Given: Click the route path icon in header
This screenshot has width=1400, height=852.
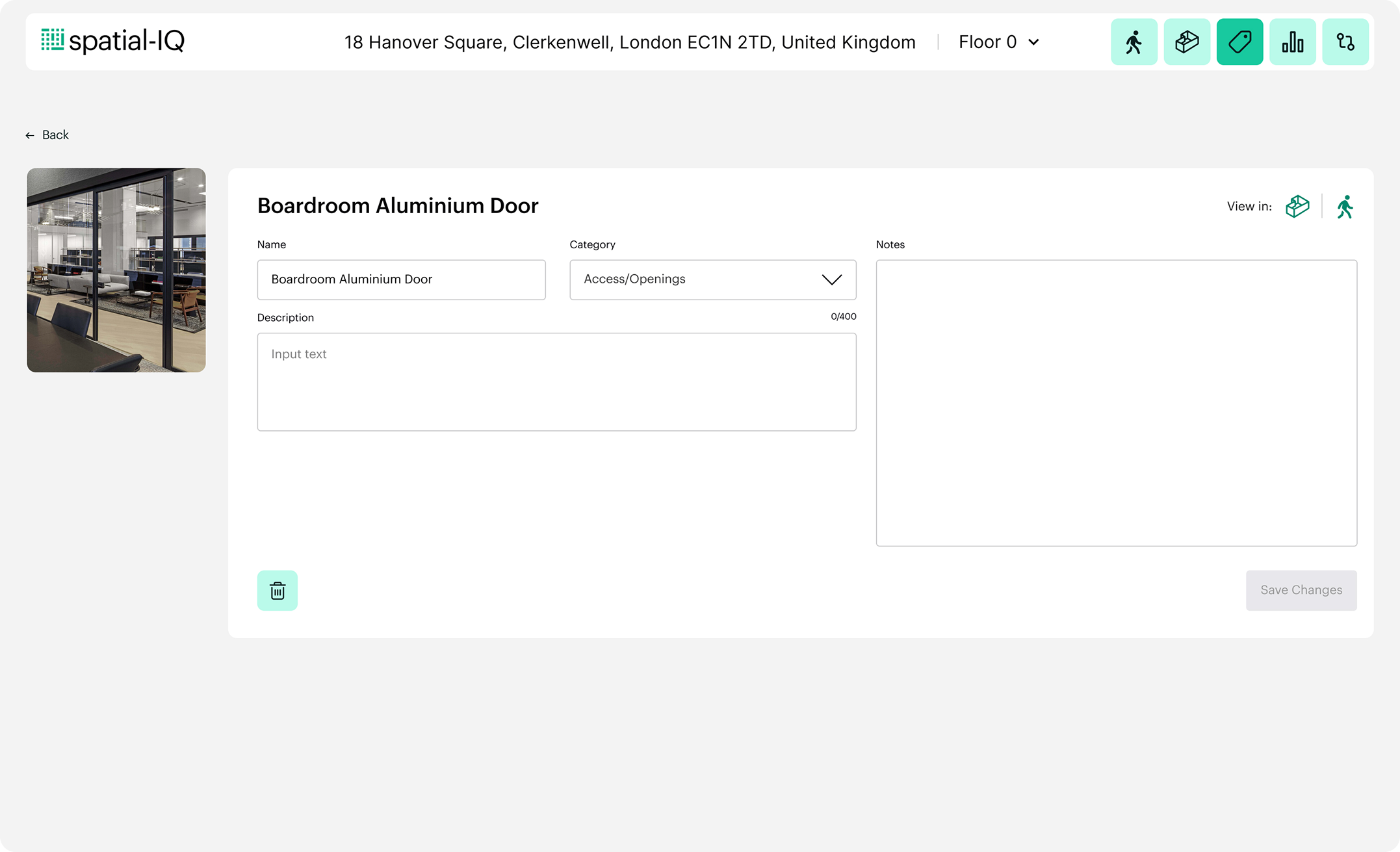Looking at the screenshot, I should click(1345, 42).
